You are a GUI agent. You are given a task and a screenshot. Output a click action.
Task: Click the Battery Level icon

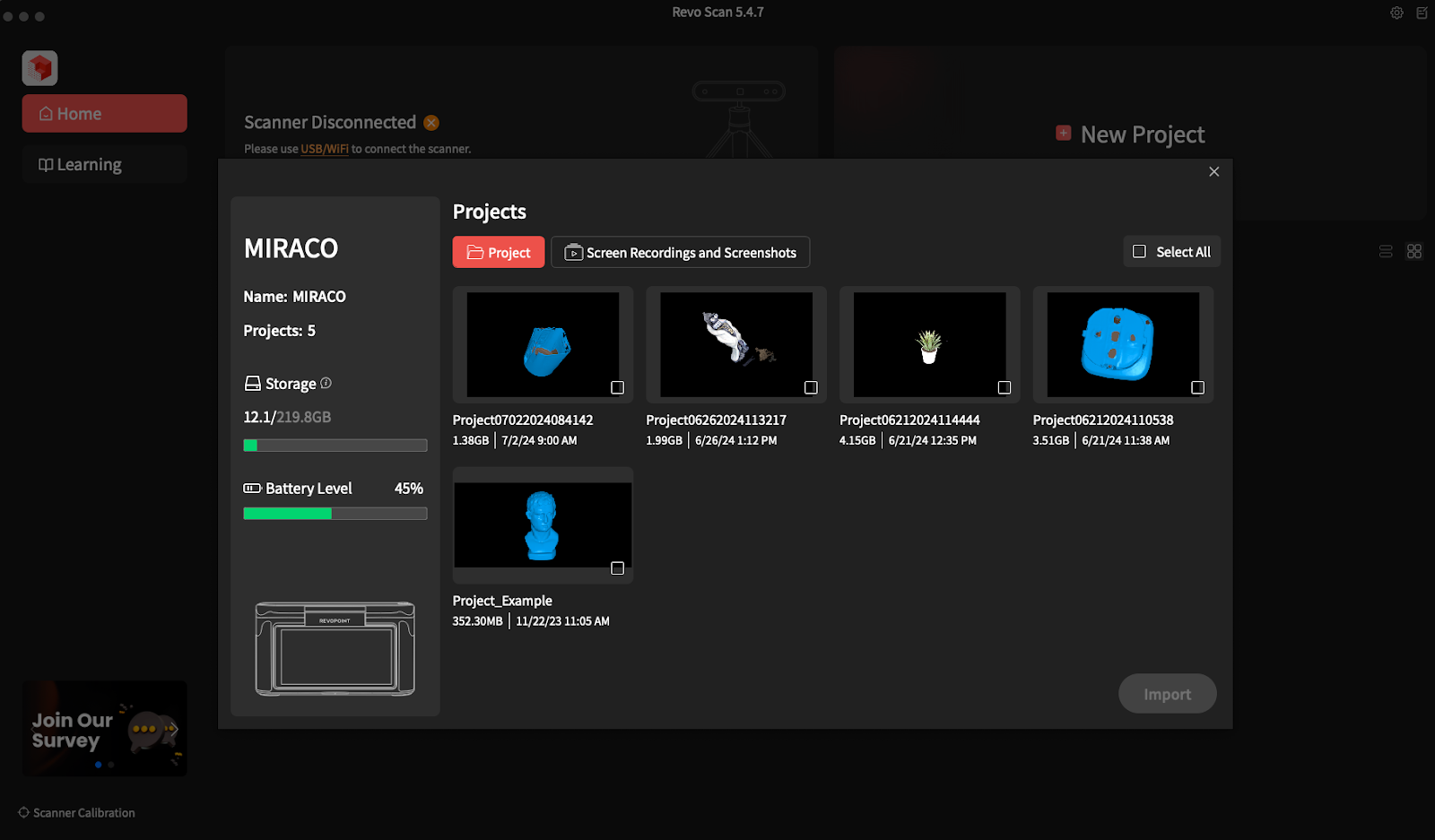click(252, 489)
